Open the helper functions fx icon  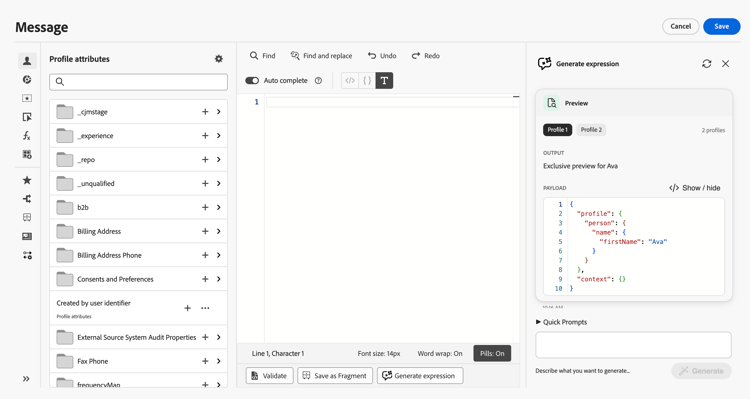[27, 136]
